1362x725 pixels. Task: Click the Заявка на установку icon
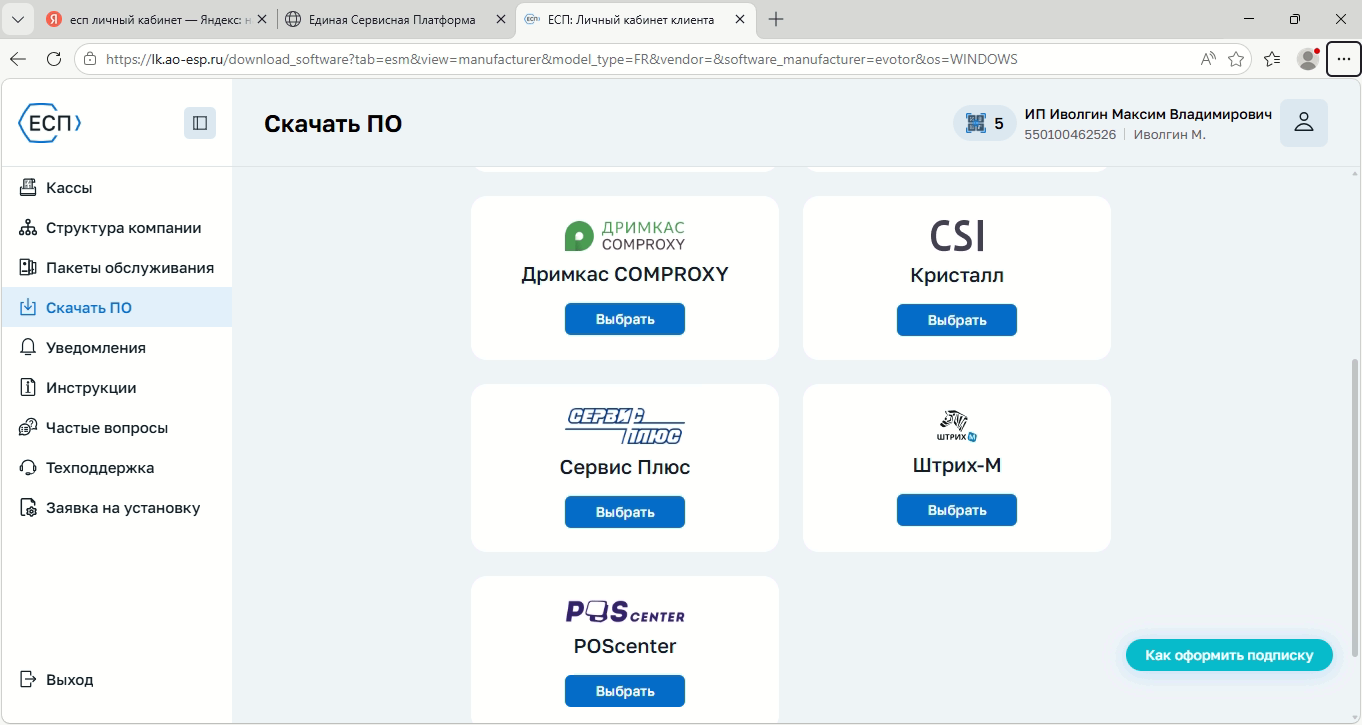28,508
